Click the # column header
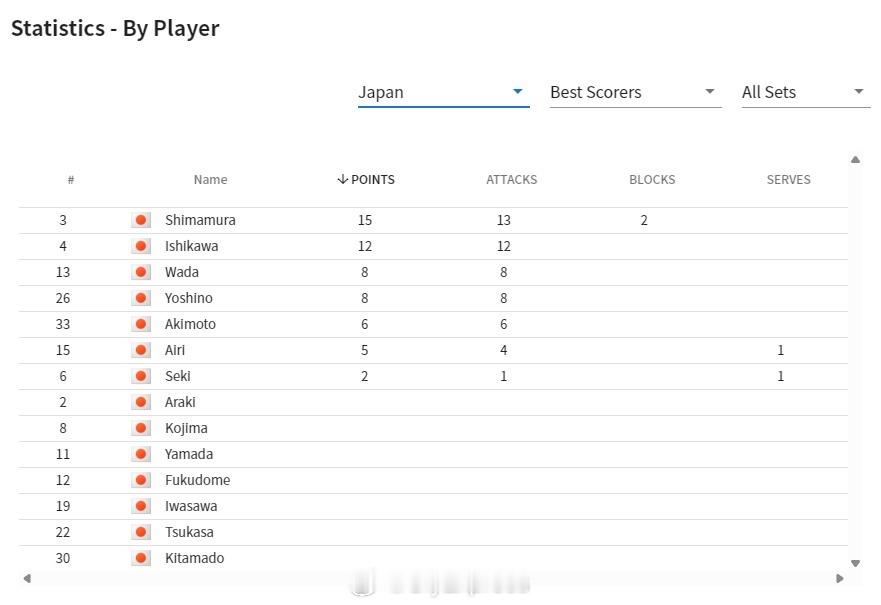This screenshot has width=881, height=605. [71, 180]
